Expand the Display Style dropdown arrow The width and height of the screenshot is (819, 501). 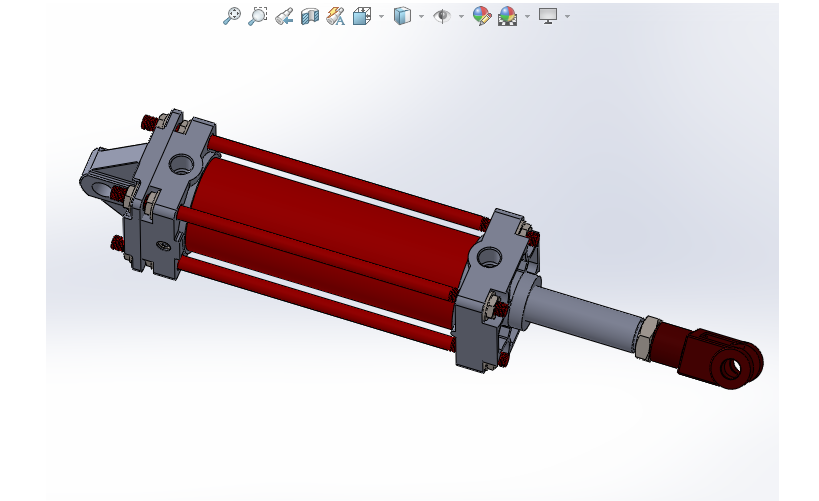pyautogui.click(x=422, y=17)
